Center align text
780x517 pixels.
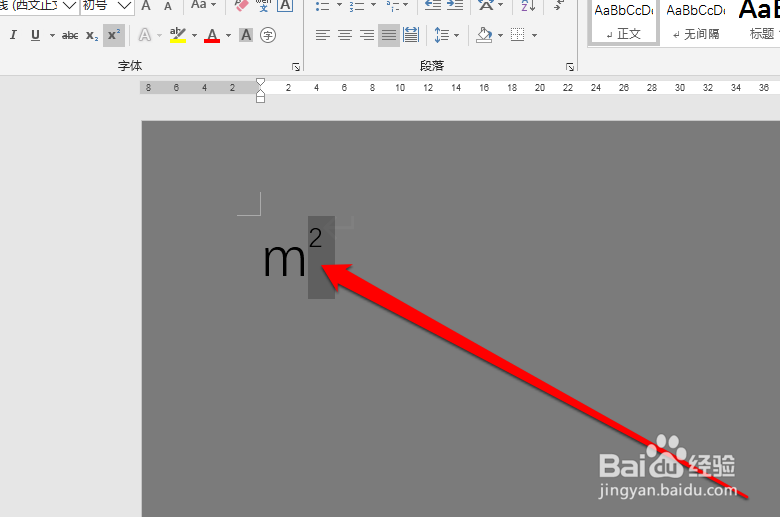345,35
